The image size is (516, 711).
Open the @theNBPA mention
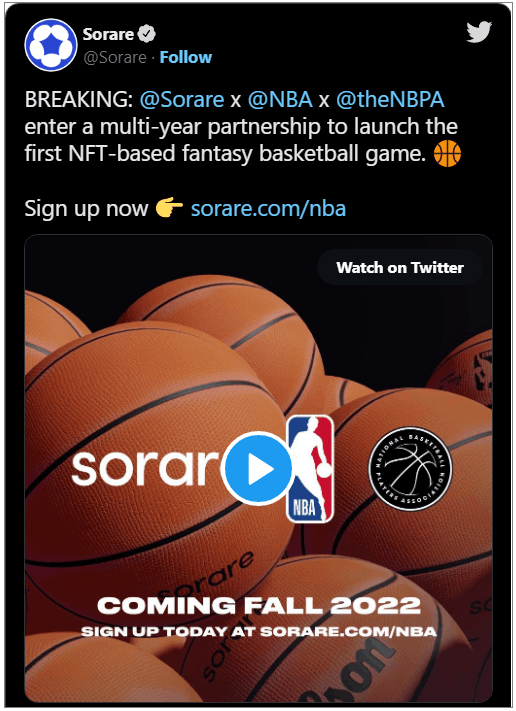tap(390, 99)
